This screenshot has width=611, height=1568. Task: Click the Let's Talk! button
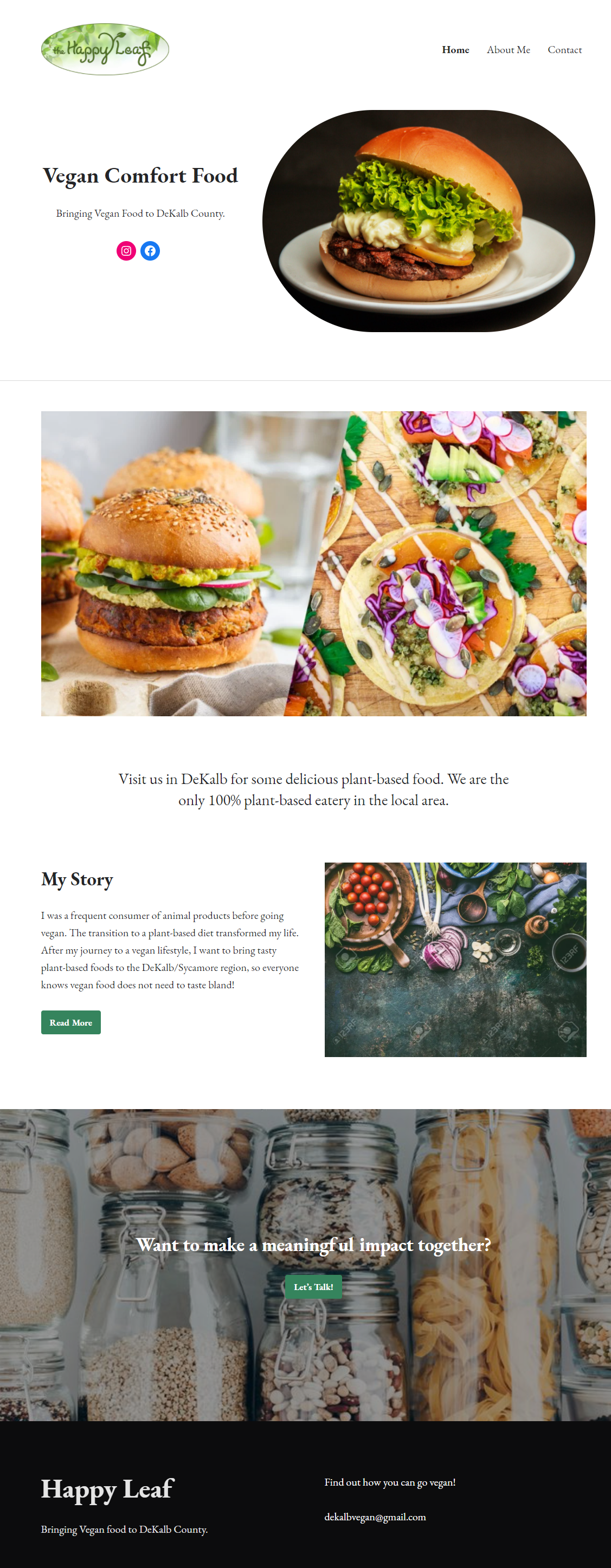click(314, 1287)
